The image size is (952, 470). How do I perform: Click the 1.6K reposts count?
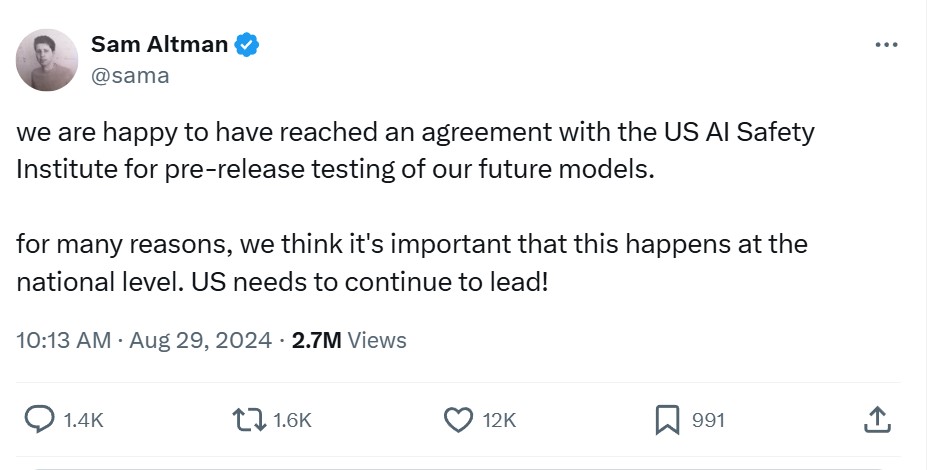pyautogui.click(x=292, y=421)
